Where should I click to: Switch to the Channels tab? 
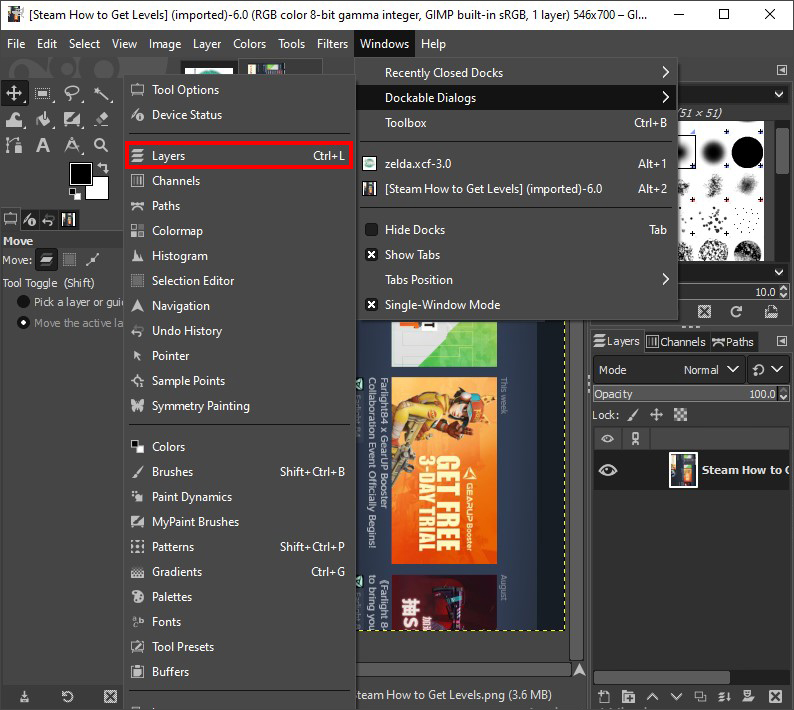(675, 342)
